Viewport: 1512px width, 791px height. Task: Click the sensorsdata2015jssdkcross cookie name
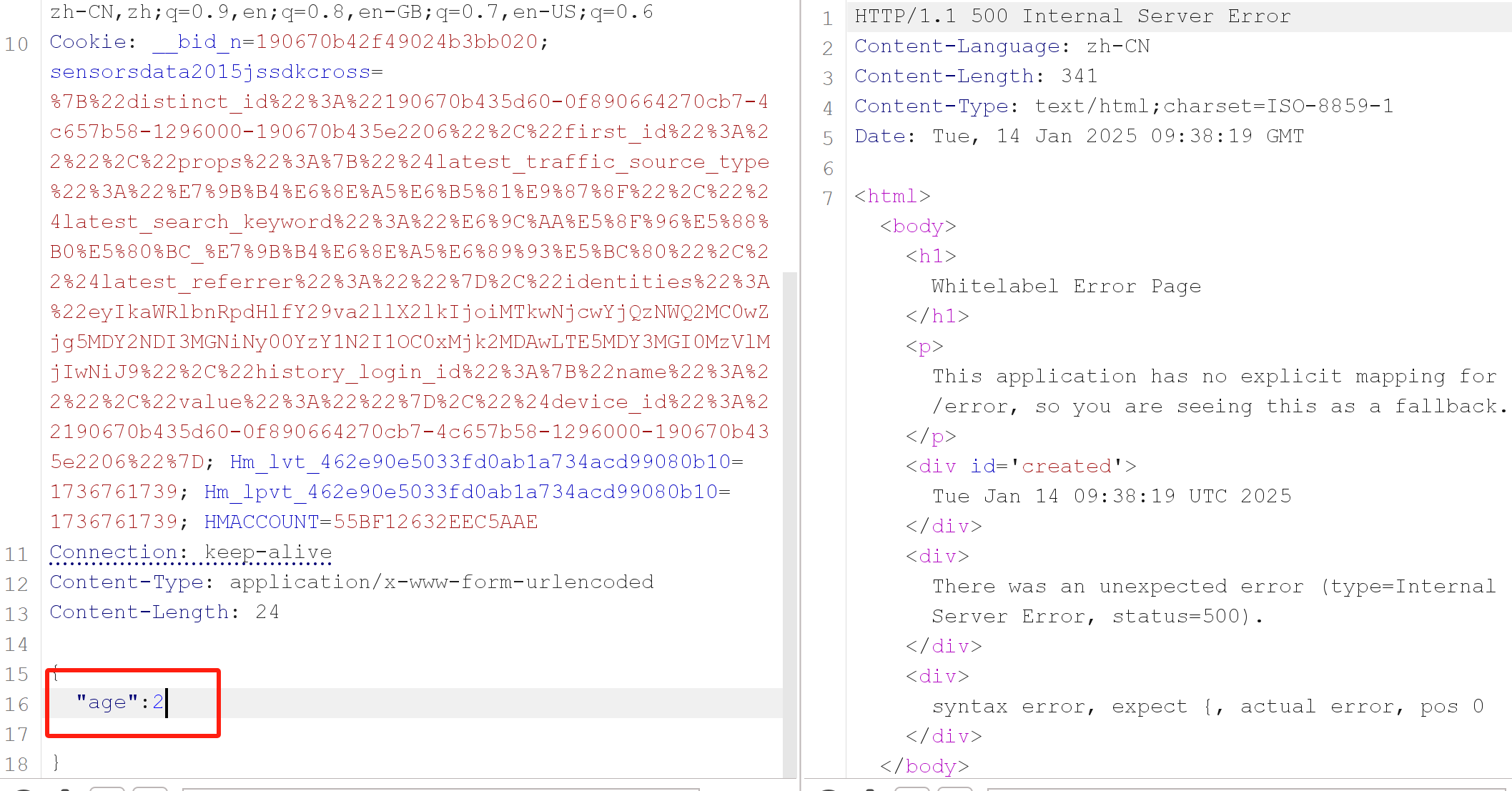210,72
